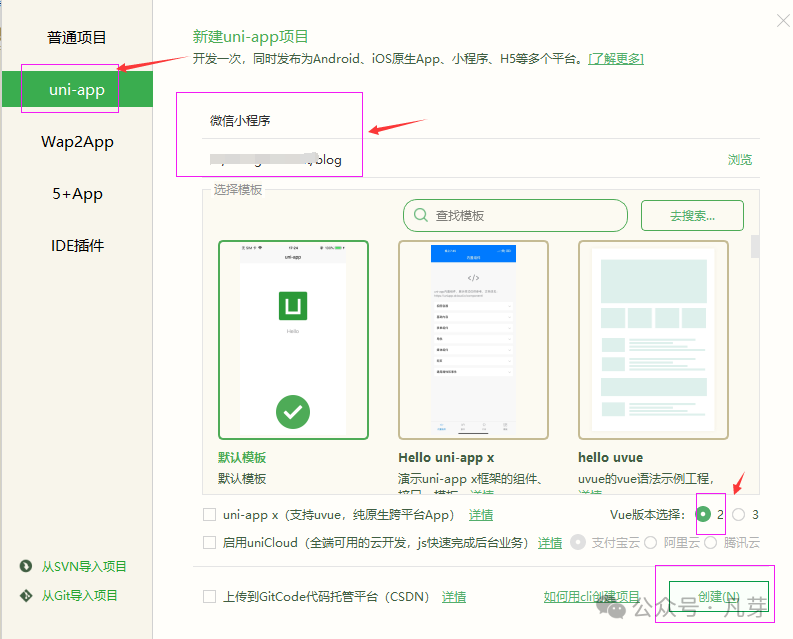Select Vue version 2 radio button

[x=703, y=514]
